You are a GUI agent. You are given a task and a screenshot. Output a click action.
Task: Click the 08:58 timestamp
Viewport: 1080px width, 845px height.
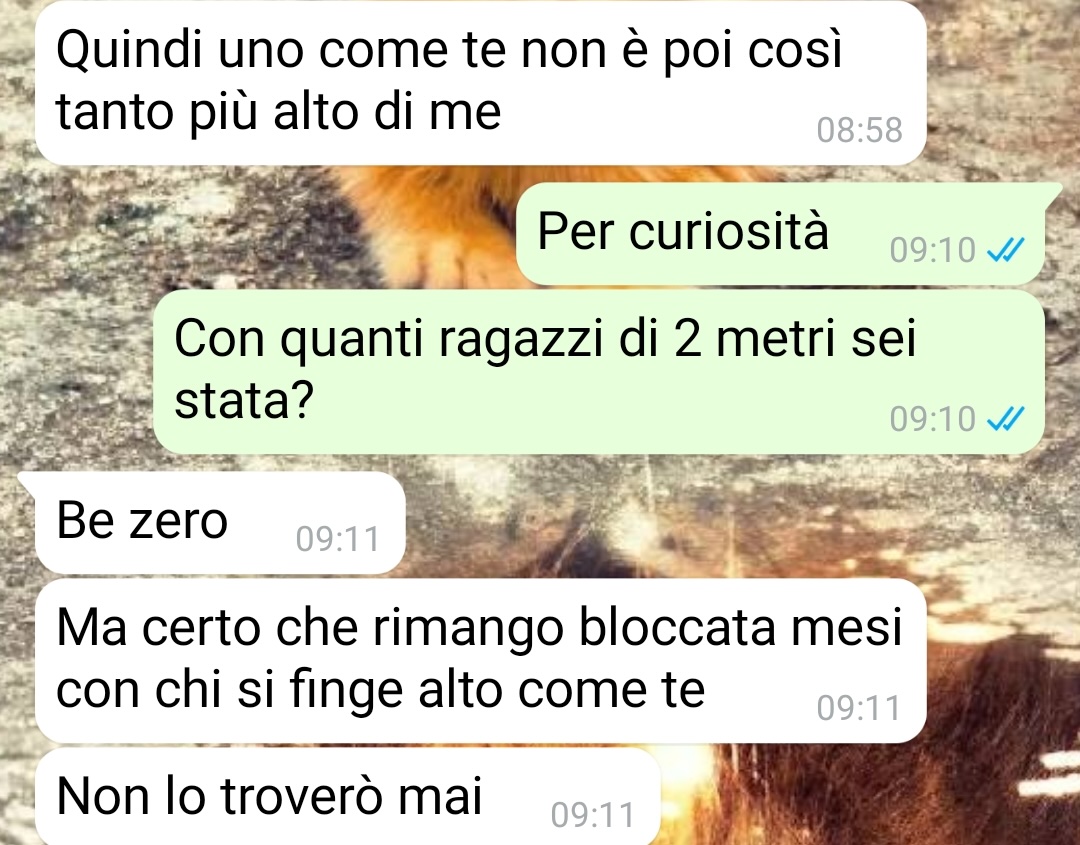(x=859, y=130)
